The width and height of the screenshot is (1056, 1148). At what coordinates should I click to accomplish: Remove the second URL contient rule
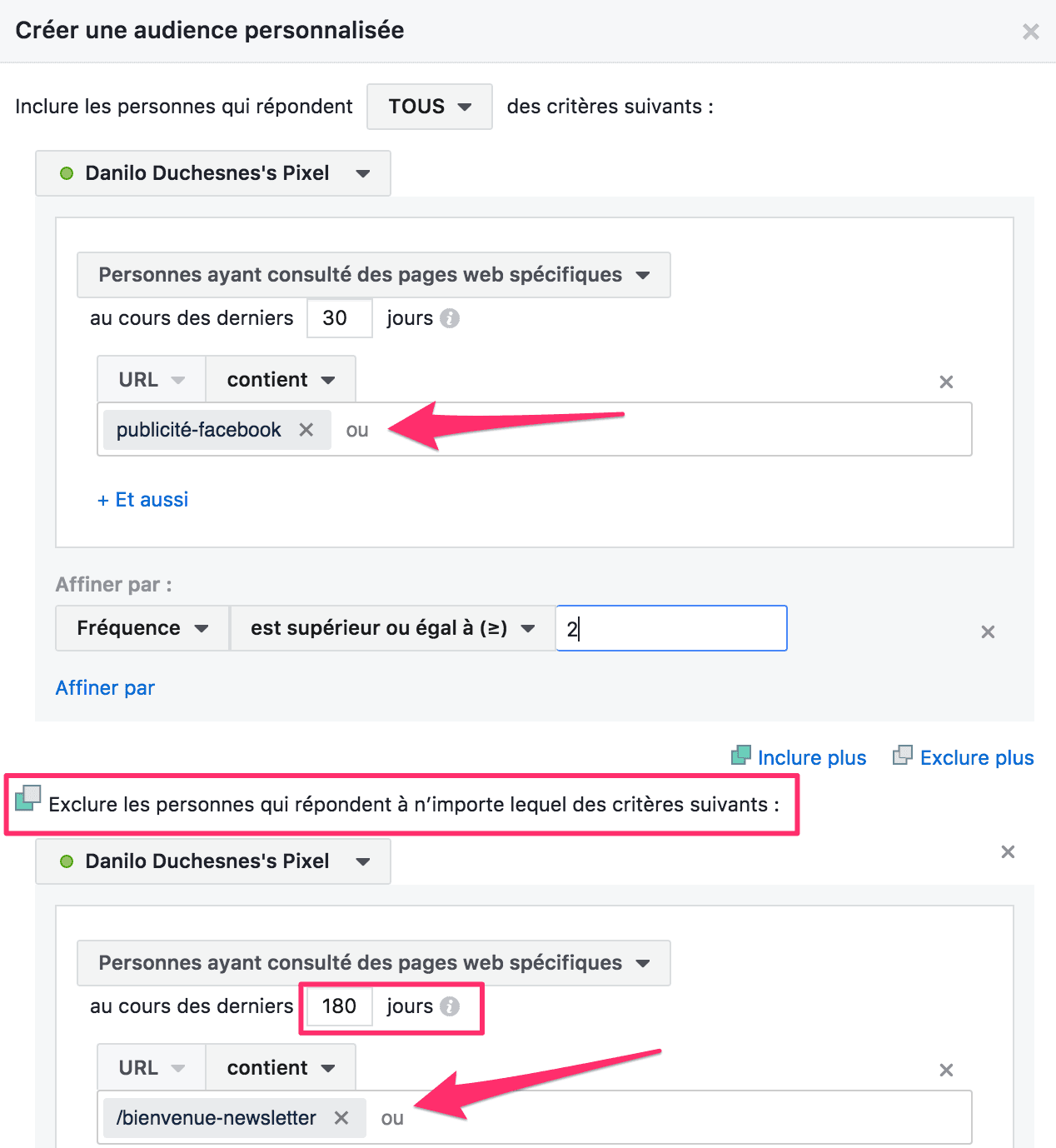(x=946, y=1071)
